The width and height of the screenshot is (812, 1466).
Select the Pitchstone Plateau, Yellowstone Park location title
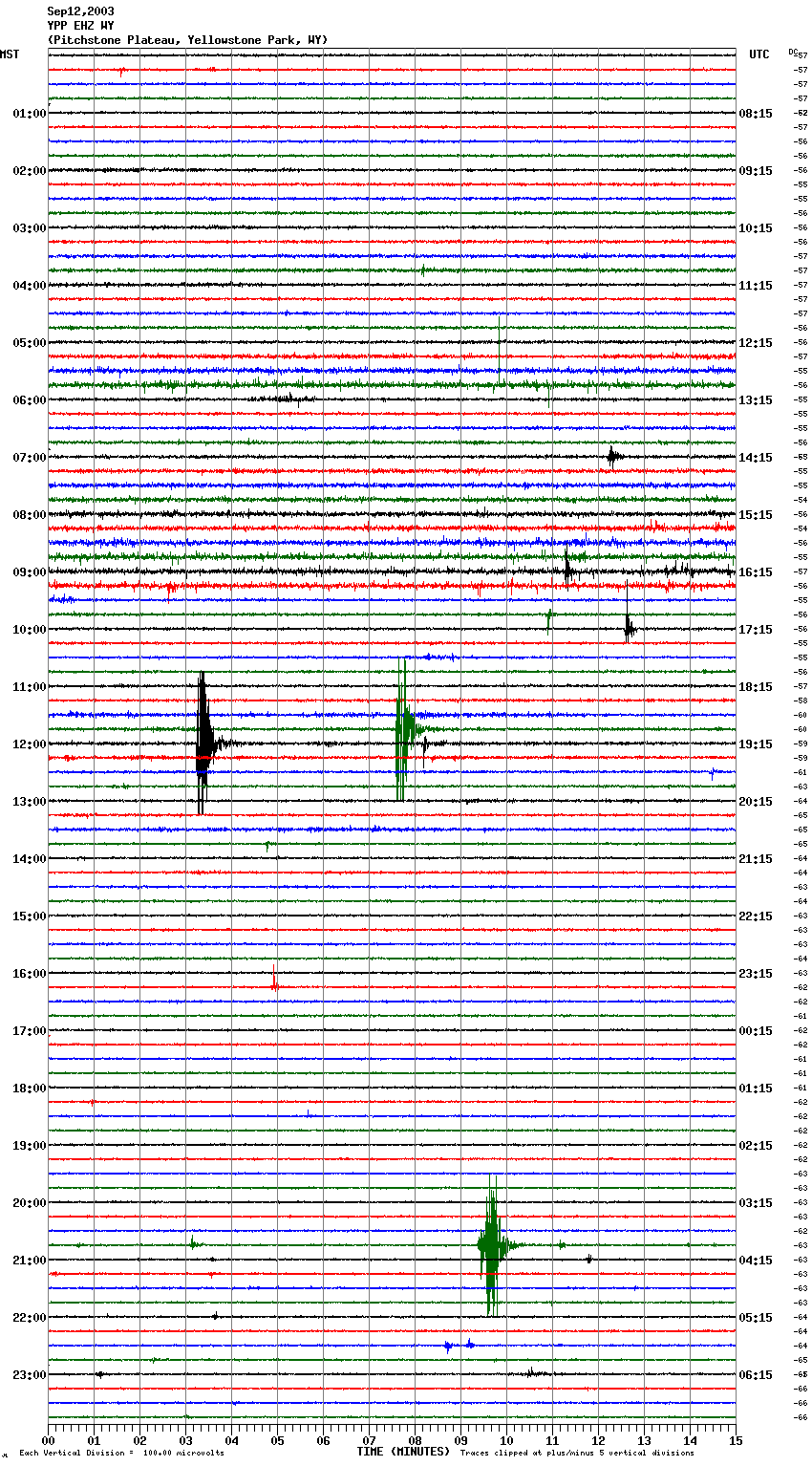(x=187, y=40)
